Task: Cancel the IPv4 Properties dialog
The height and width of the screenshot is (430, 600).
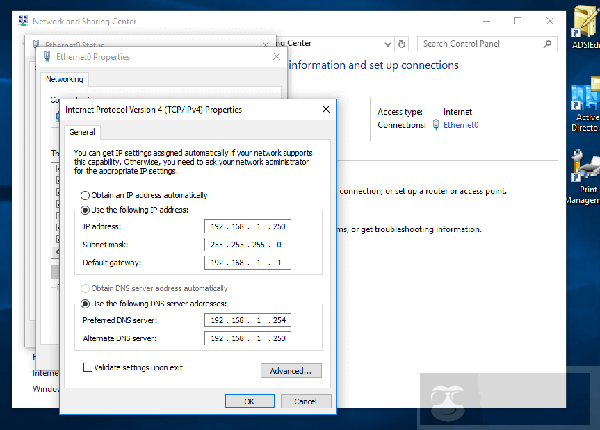Action: [x=306, y=400]
